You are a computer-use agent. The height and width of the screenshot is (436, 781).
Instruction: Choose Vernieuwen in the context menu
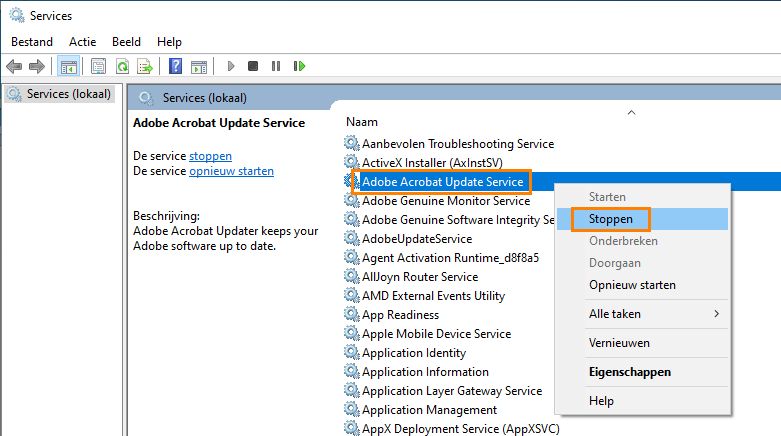click(x=643, y=343)
